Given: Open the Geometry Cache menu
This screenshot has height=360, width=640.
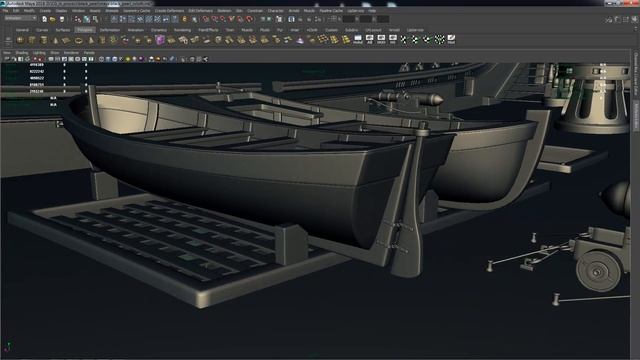Looking at the screenshot, I should (x=136, y=11).
